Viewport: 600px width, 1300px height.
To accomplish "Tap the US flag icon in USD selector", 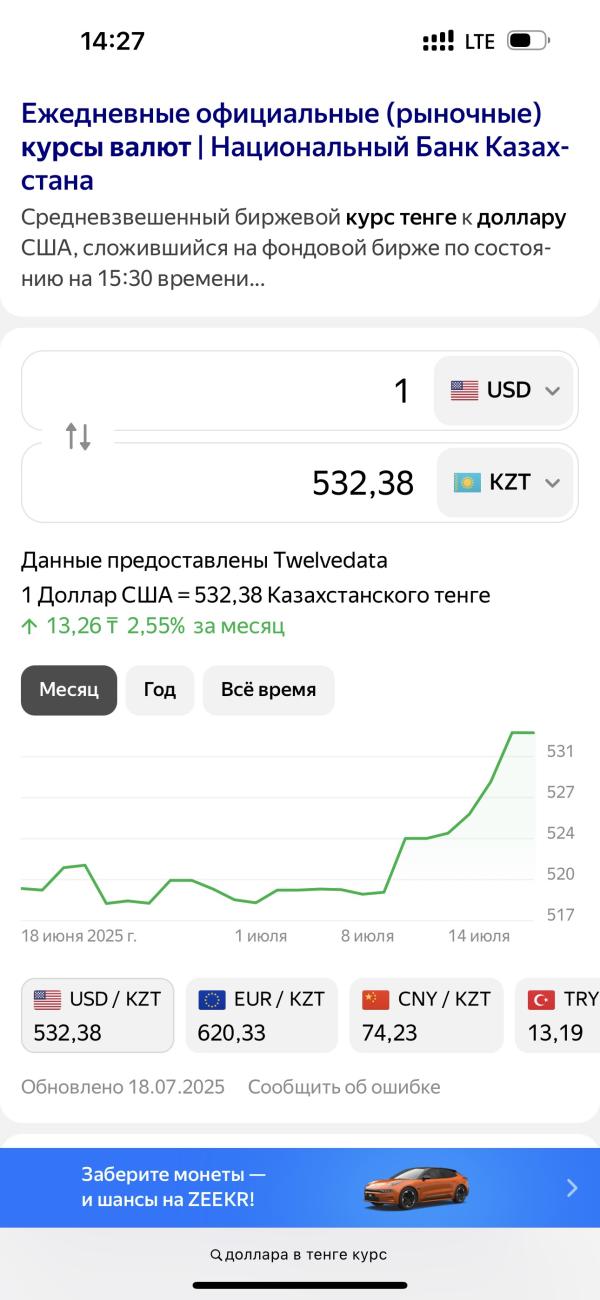I will pos(464,390).
